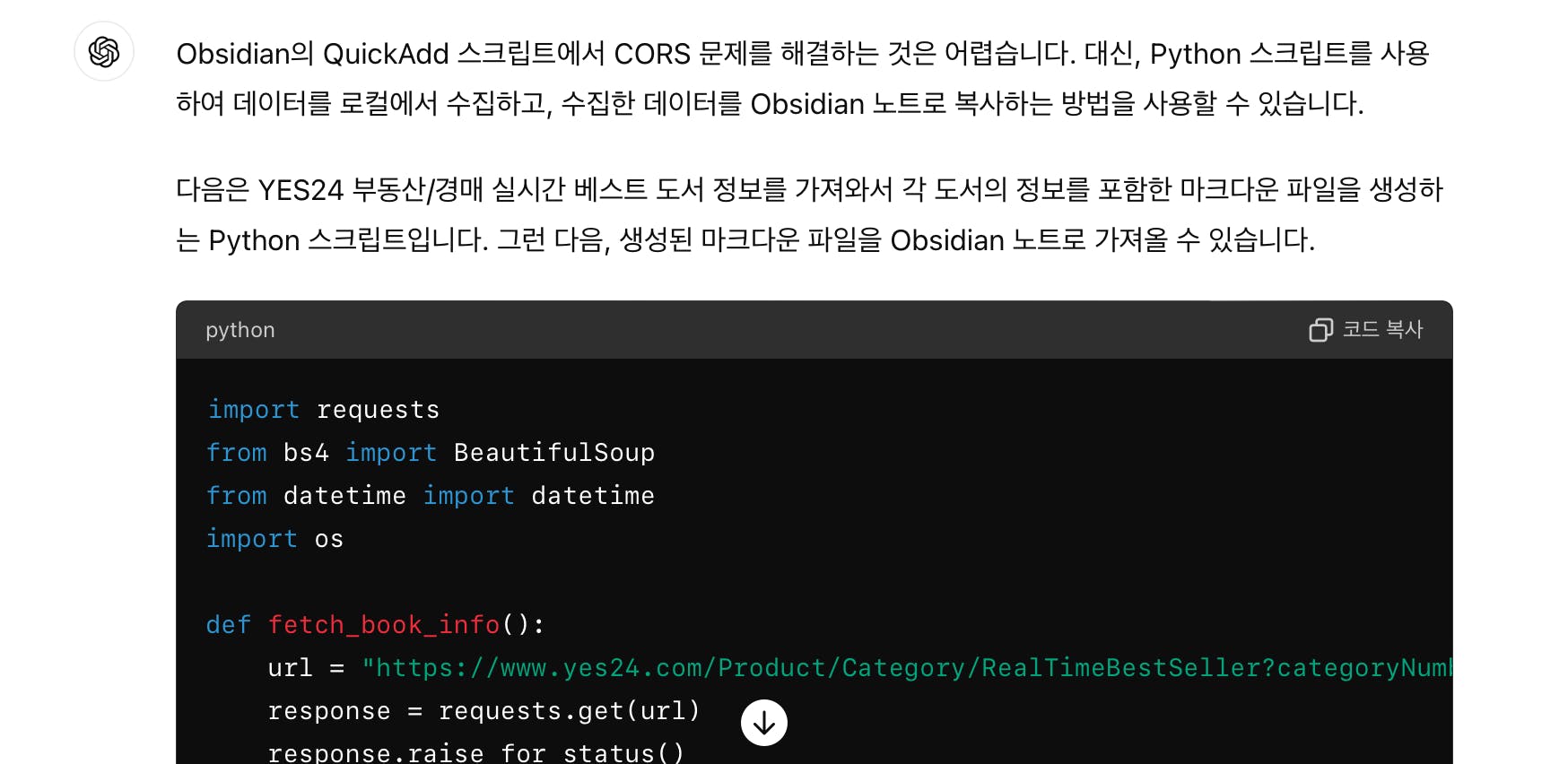The width and height of the screenshot is (1568, 764).
Task: Click the line 'from bs4 import BeautifulSoup'
Action: (x=431, y=453)
